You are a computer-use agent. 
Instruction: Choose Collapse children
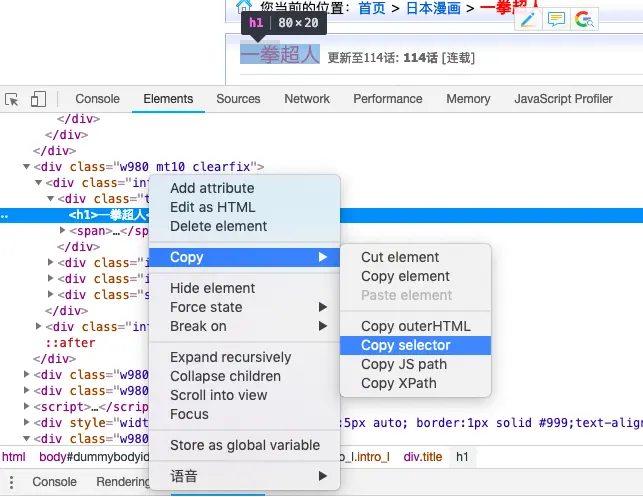[245, 376]
